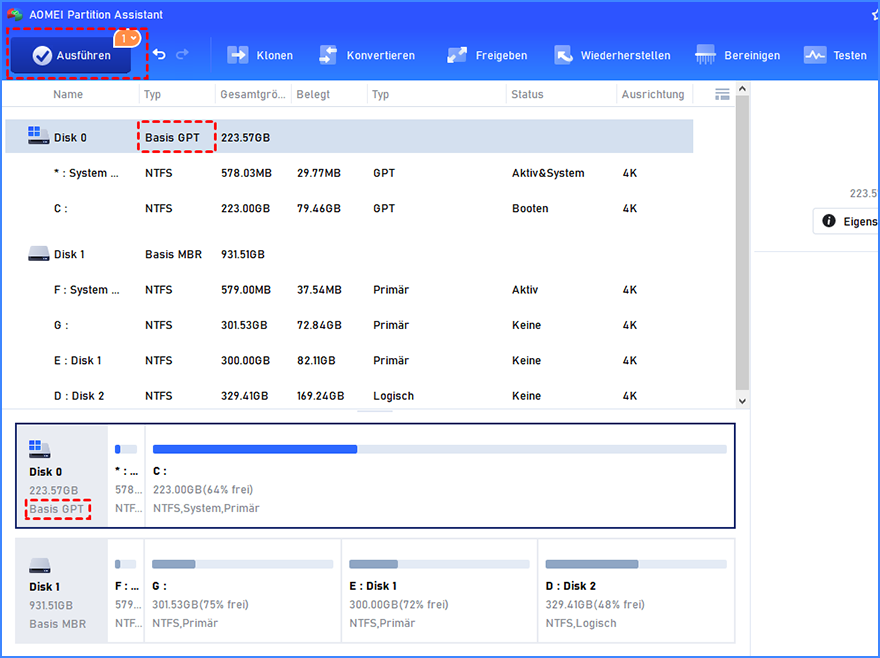The width and height of the screenshot is (880, 658).
Task: Click the Ausführen apply button
Action: [71, 56]
